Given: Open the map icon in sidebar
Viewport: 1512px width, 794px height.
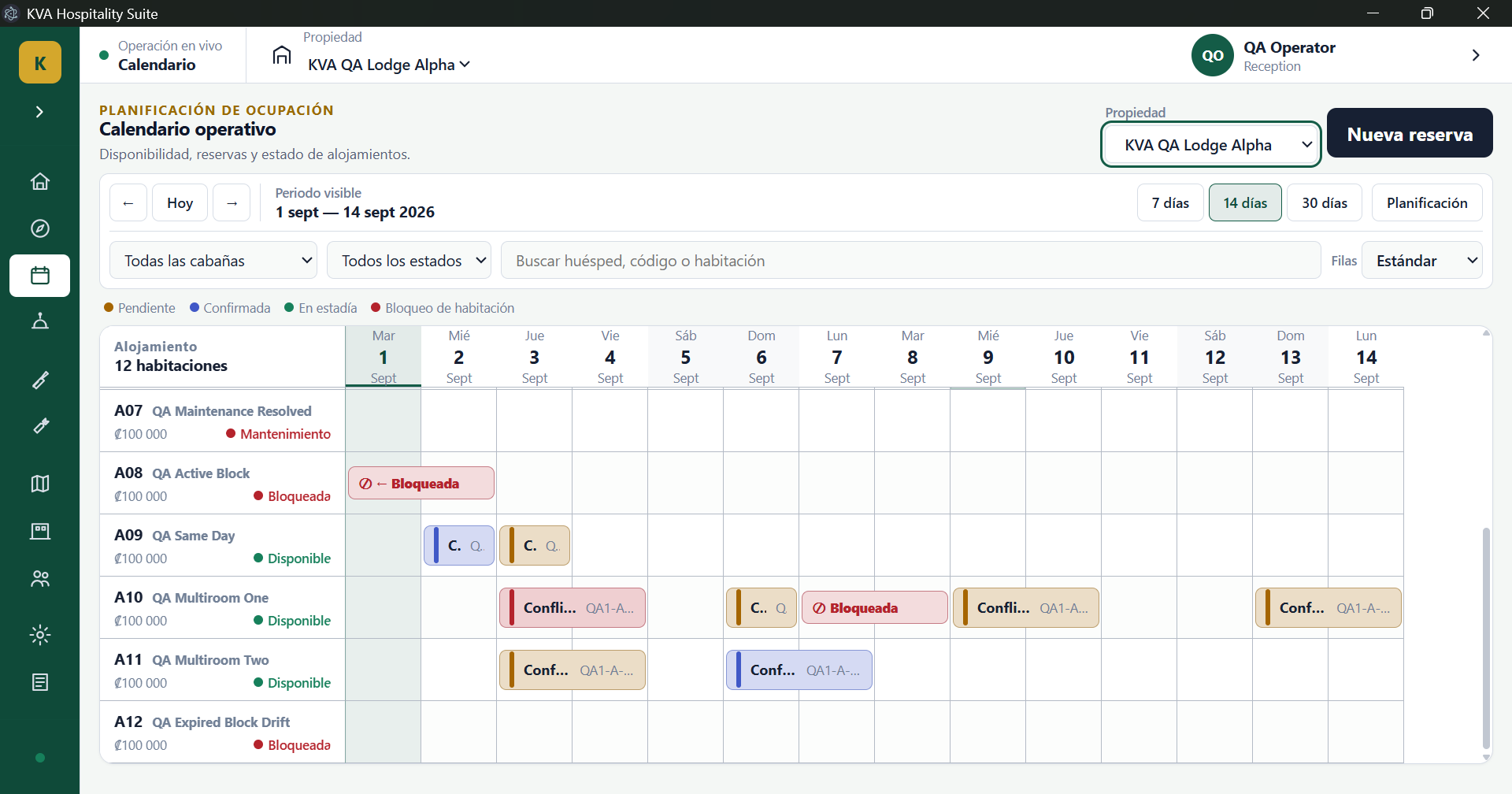Looking at the screenshot, I should click(40, 484).
